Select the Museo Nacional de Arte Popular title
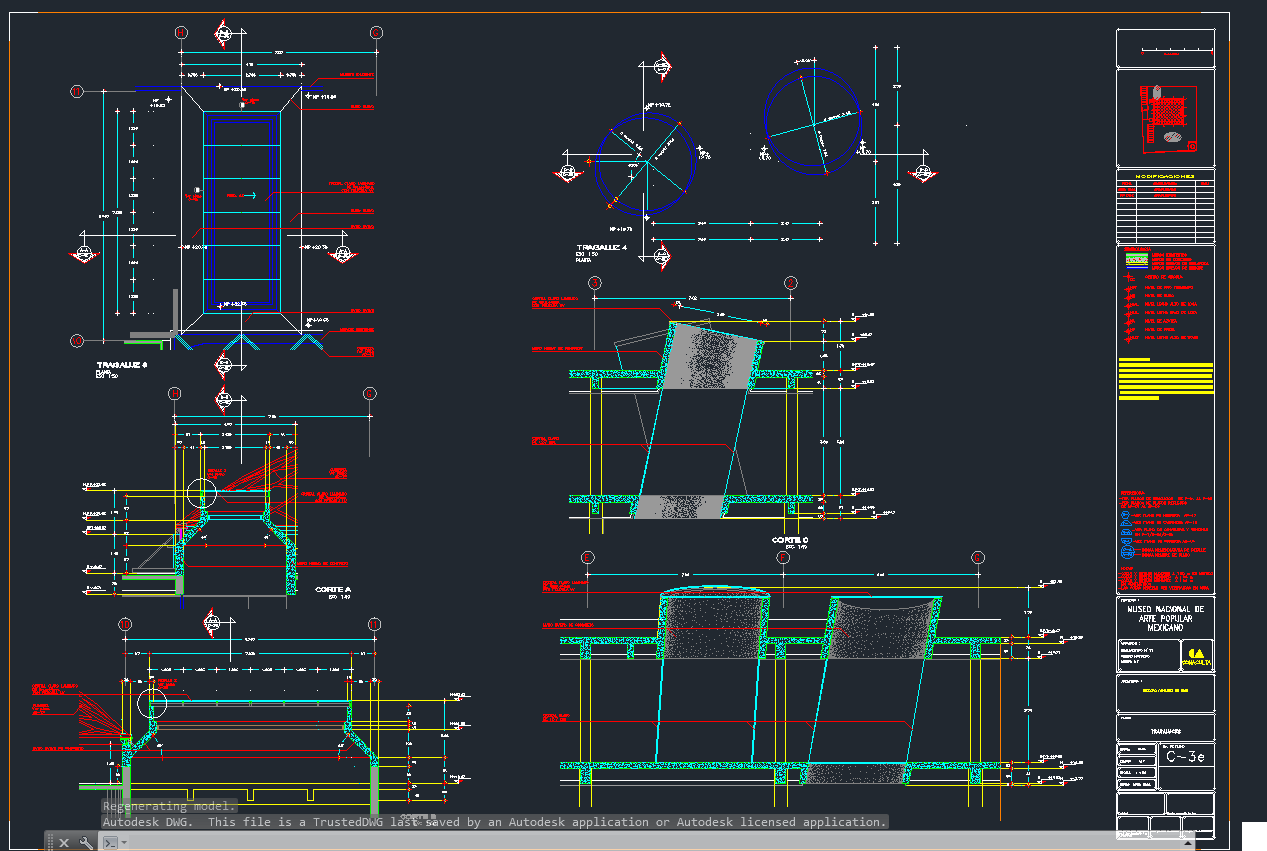 click(1165, 617)
